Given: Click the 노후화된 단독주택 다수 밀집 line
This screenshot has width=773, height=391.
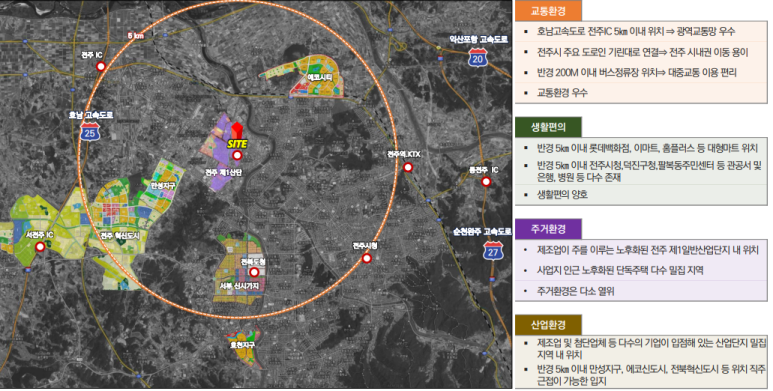Looking at the screenshot, I should pos(620,271).
